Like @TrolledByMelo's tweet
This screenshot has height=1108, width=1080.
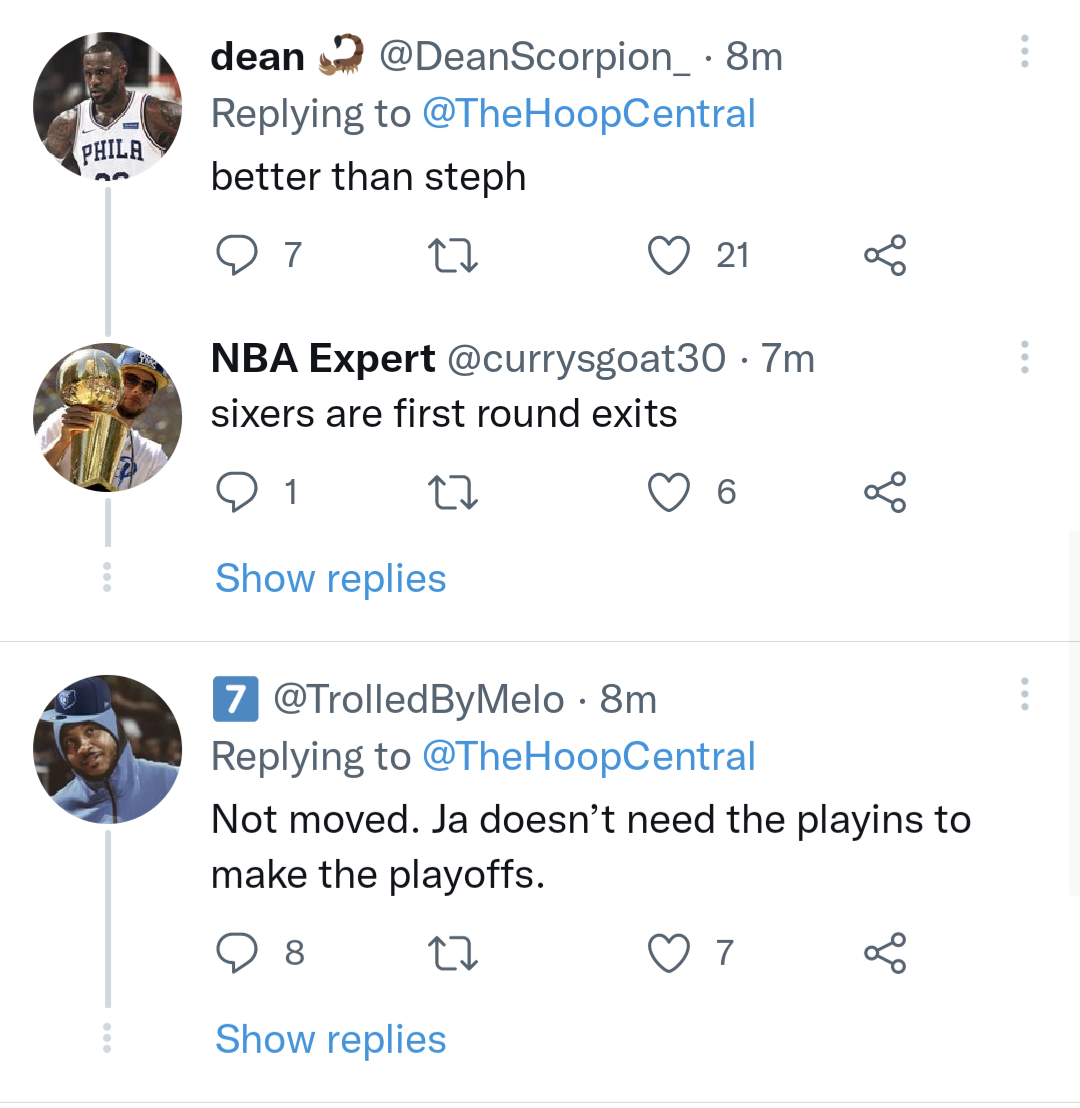(670, 953)
